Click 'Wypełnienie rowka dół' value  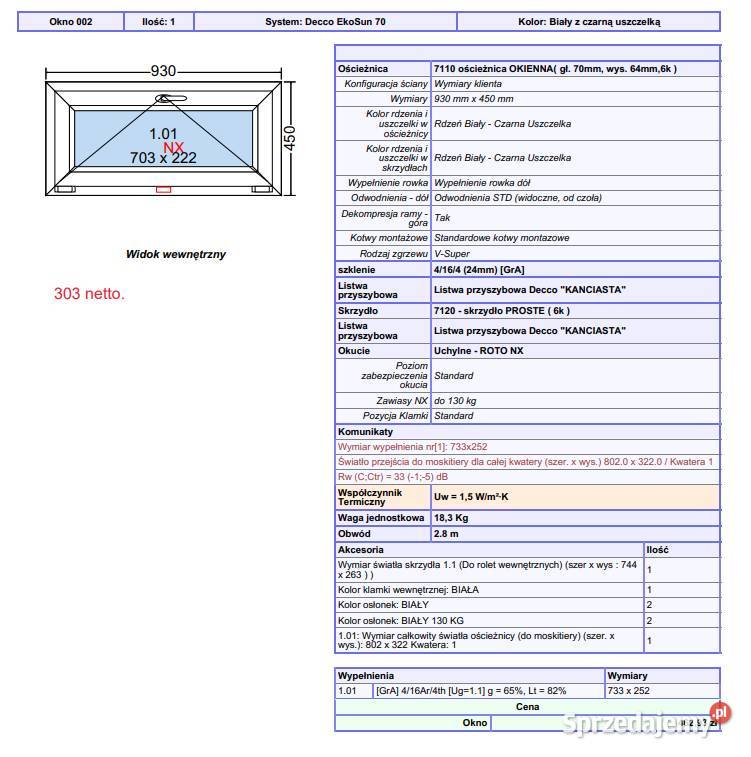482,183
